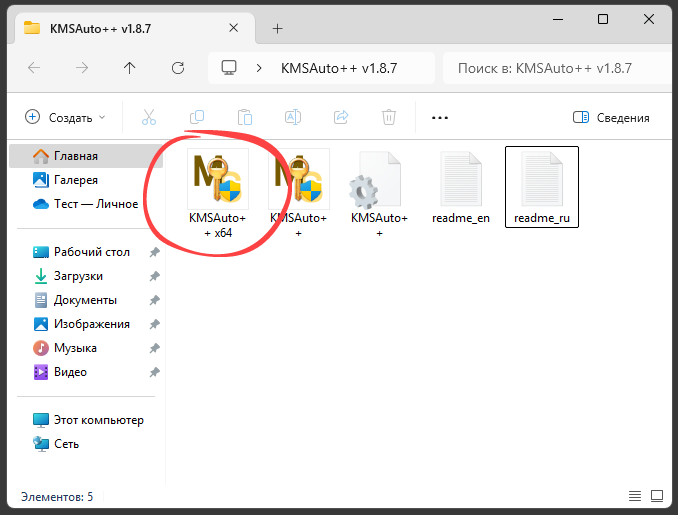Click the Delete trash bin icon
678x515 pixels.
pos(389,117)
